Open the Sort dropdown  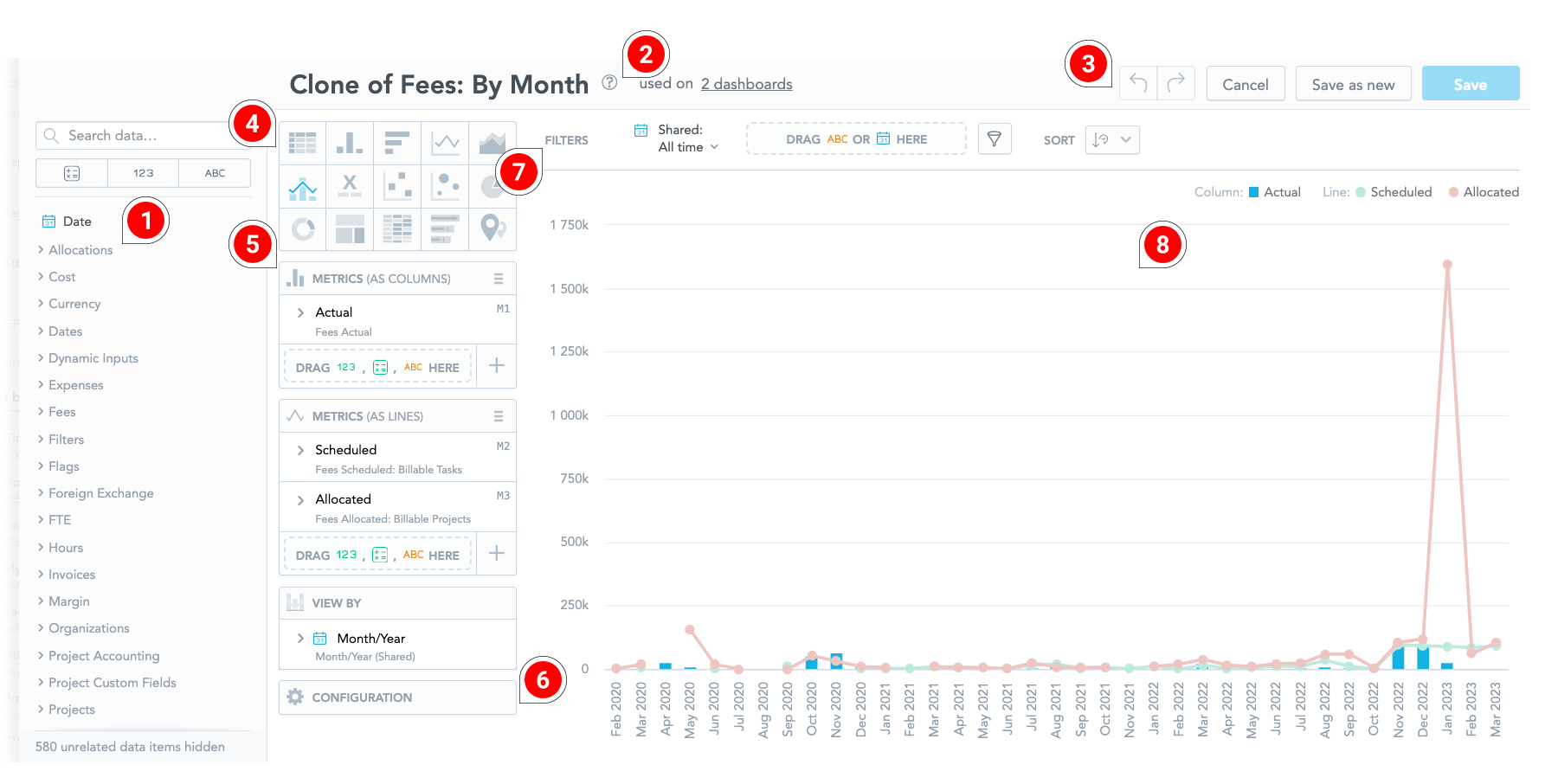click(x=1112, y=139)
